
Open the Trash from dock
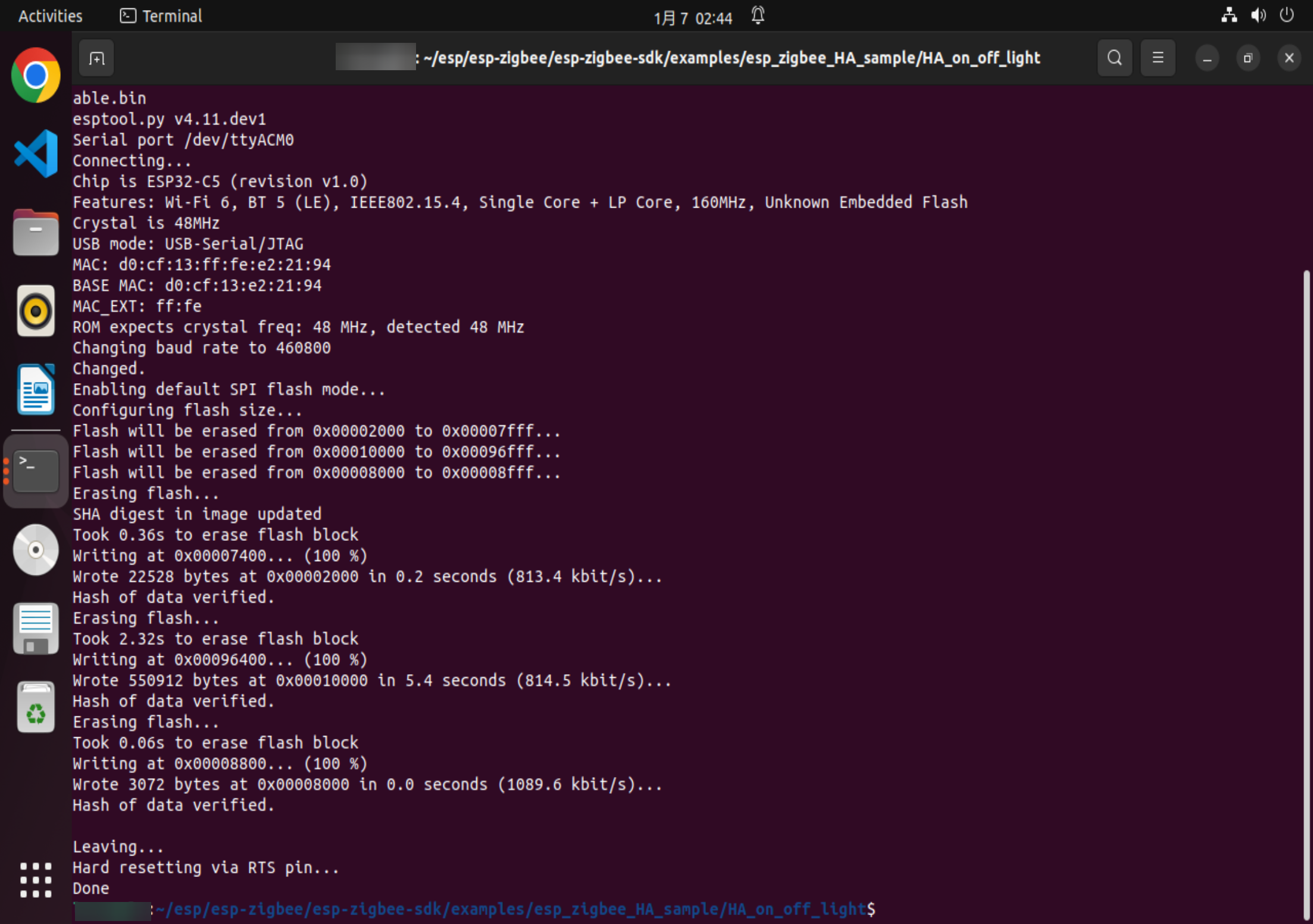point(36,707)
